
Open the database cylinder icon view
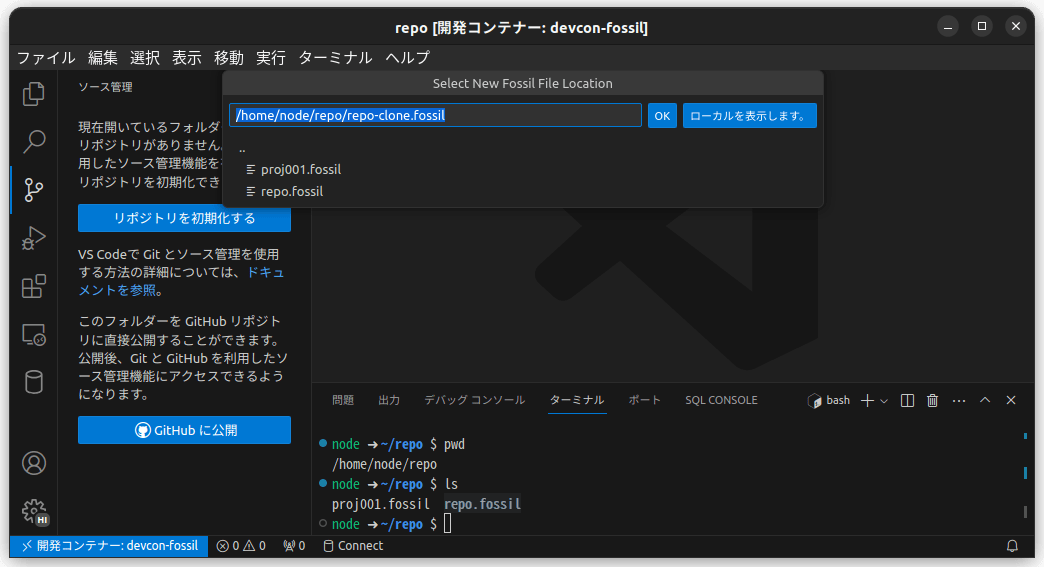click(x=33, y=382)
